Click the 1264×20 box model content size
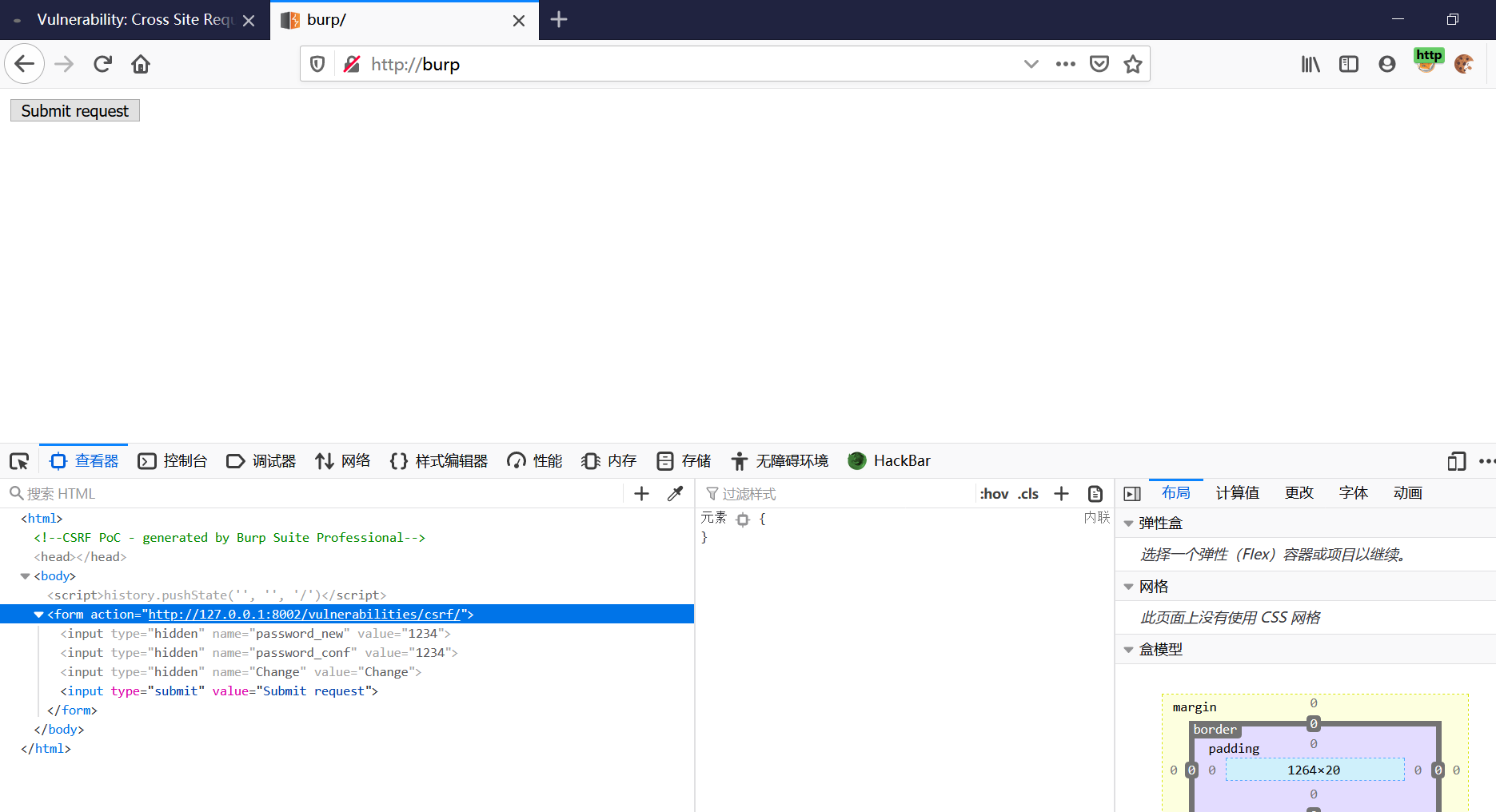Viewport: 1496px width, 812px height. (x=1314, y=770)
